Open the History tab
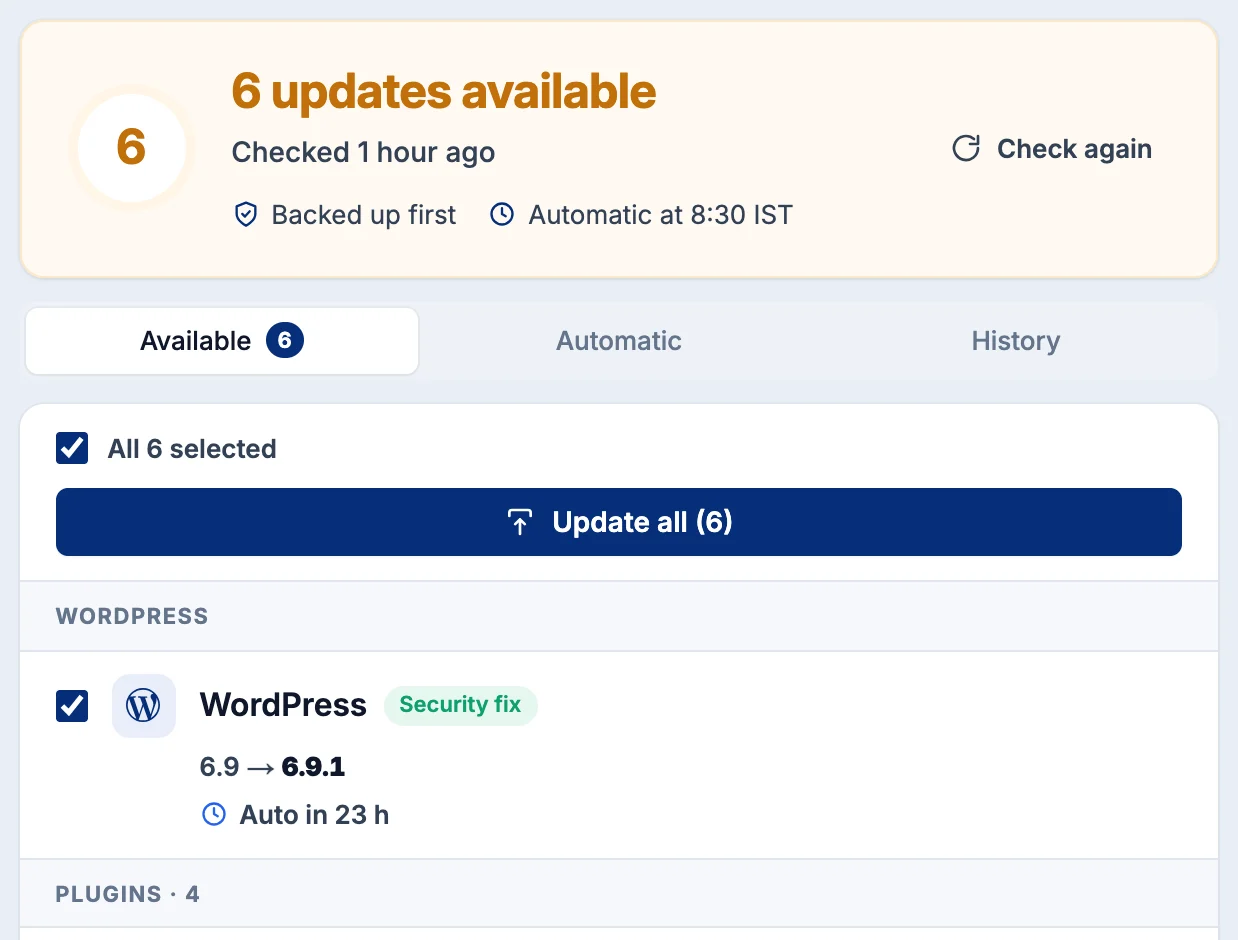 1016,341
